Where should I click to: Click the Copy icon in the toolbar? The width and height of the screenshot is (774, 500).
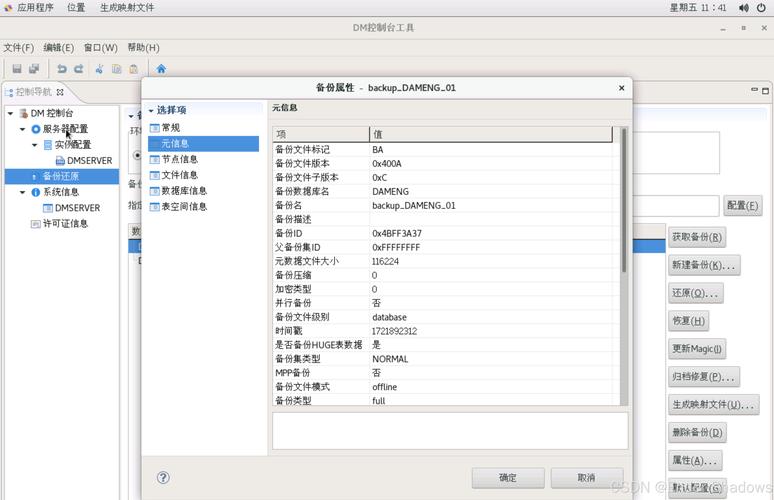[x=116, y=69]
